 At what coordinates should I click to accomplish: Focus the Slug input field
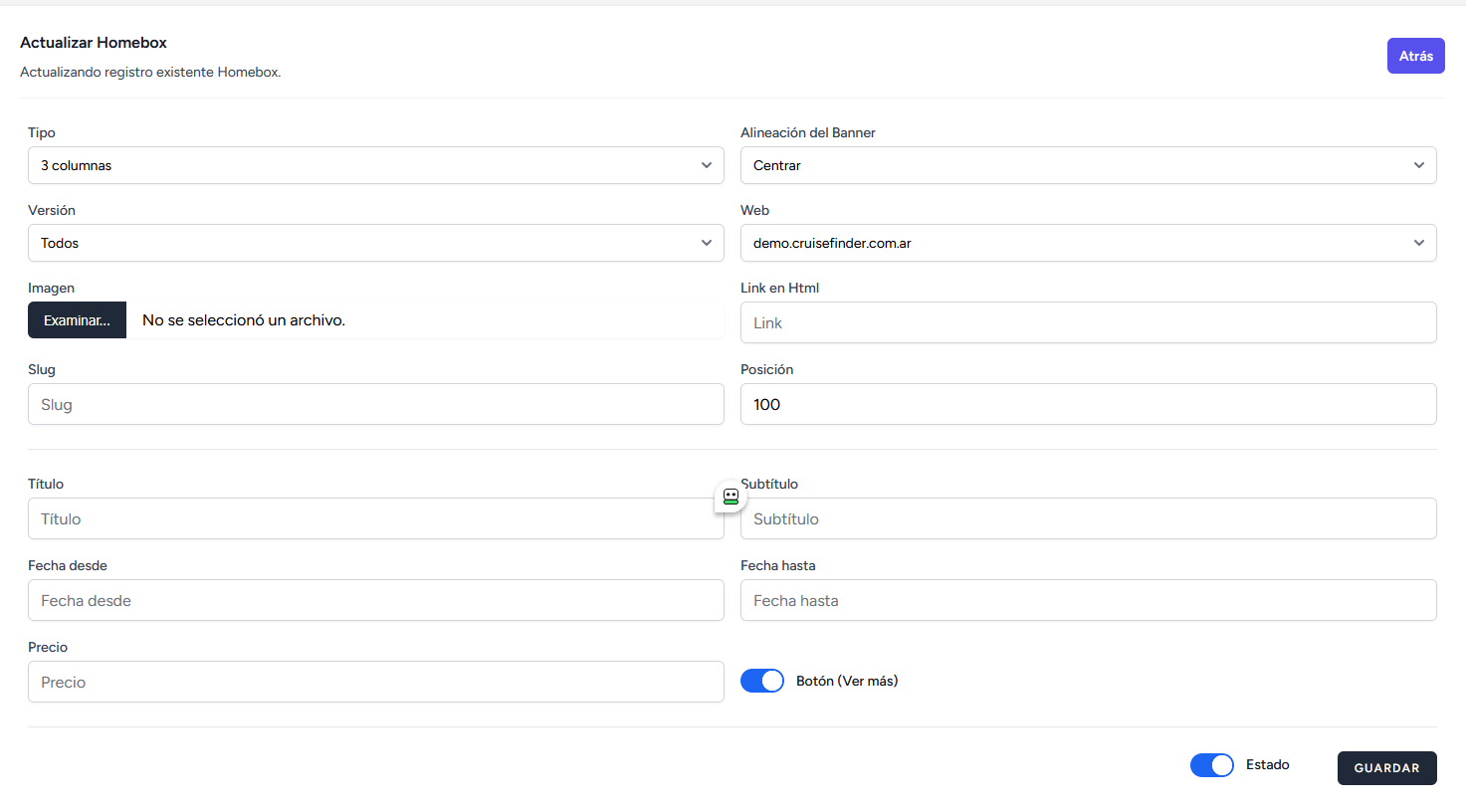[375, 404]
